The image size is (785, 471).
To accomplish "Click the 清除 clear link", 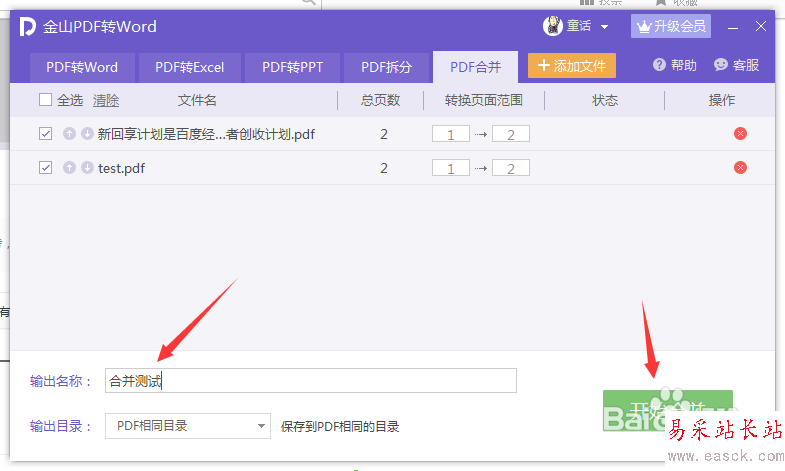I will tap(106, 101).
